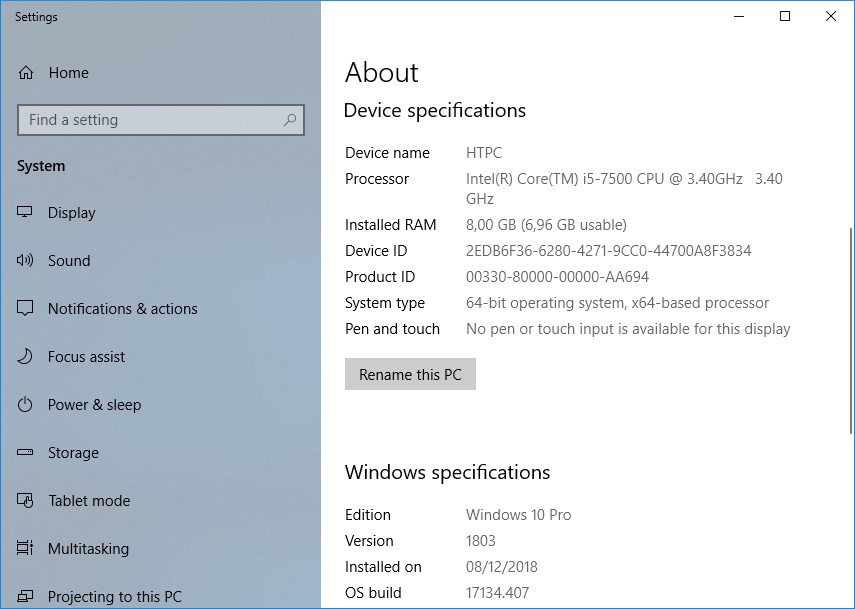
Task: Close the Settings window
Action: (x=831, y=16)
